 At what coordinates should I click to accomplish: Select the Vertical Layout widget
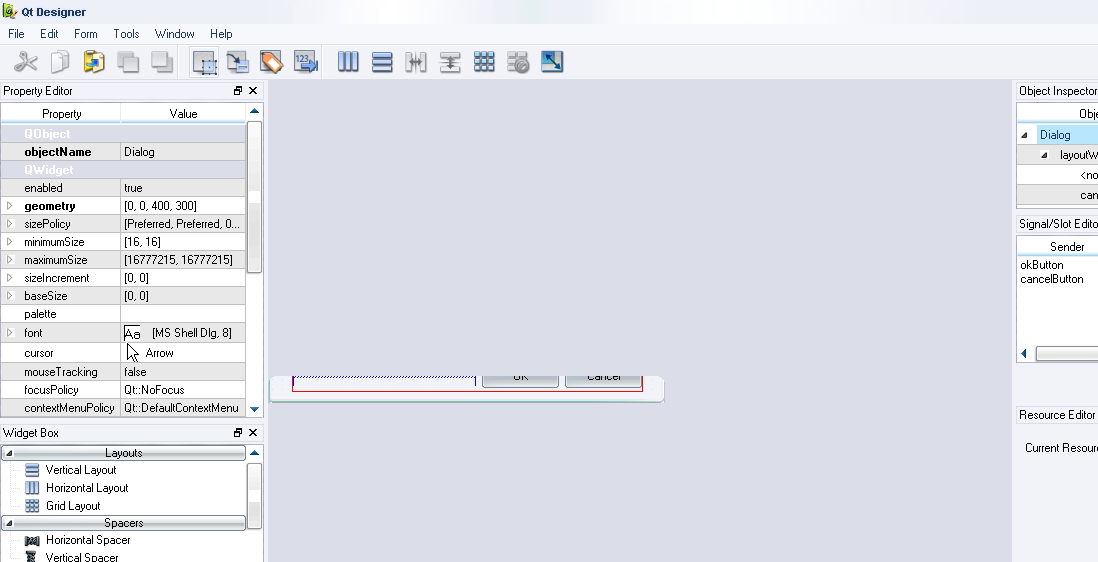tap(70, 470)
